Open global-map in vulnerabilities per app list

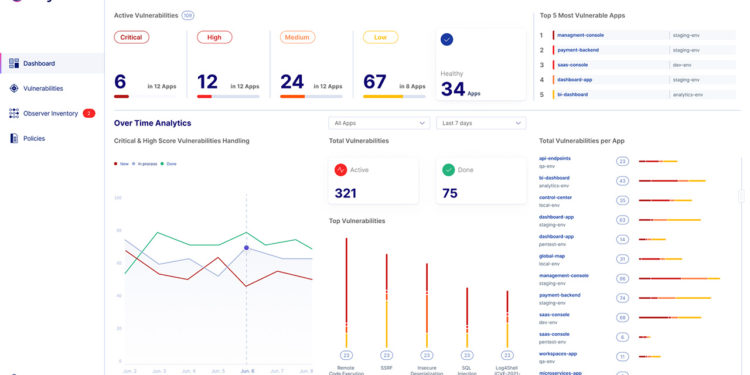[551, 256]
